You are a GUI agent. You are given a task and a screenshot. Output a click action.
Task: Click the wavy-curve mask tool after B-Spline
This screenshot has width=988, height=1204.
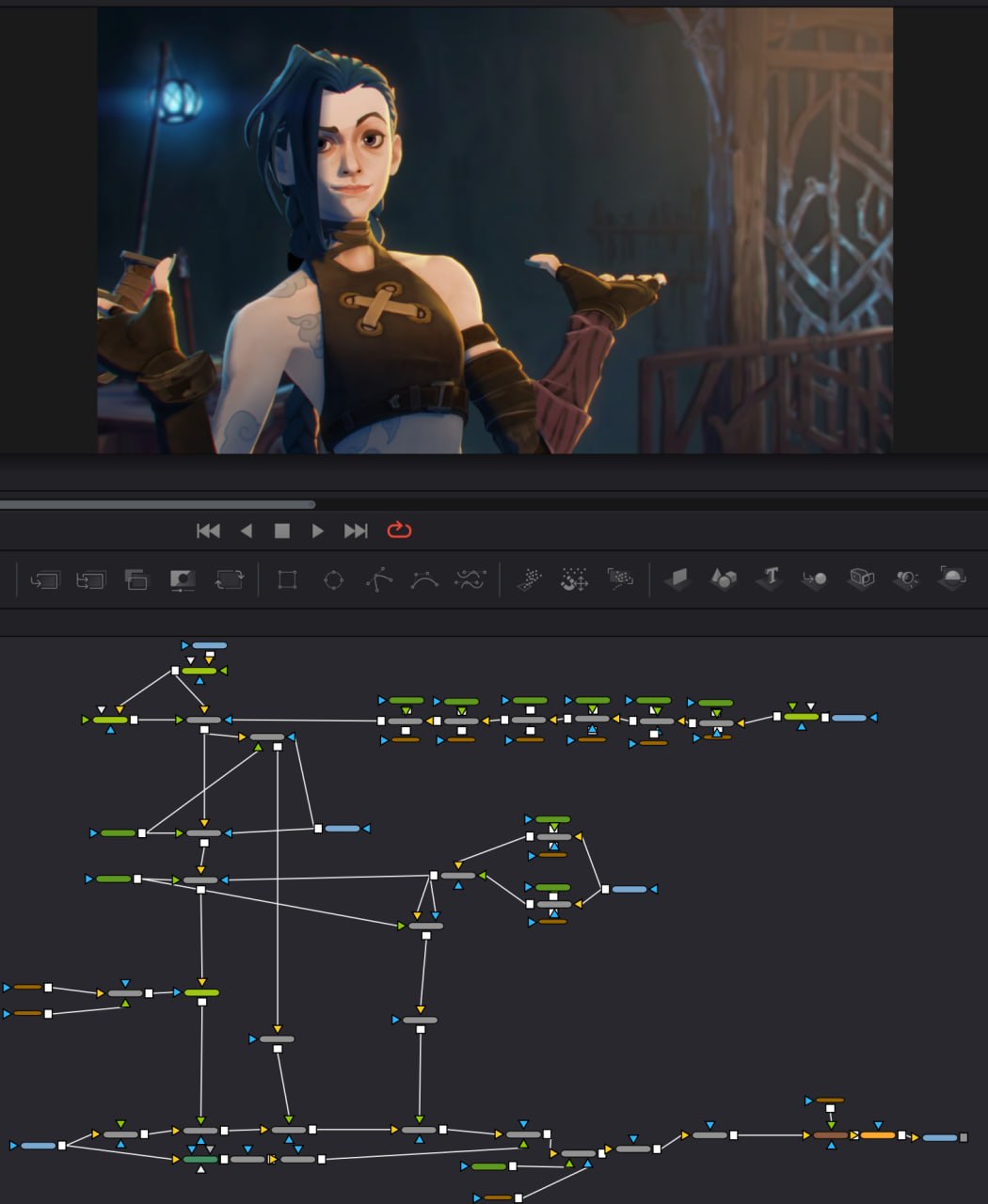pos(470,579)
